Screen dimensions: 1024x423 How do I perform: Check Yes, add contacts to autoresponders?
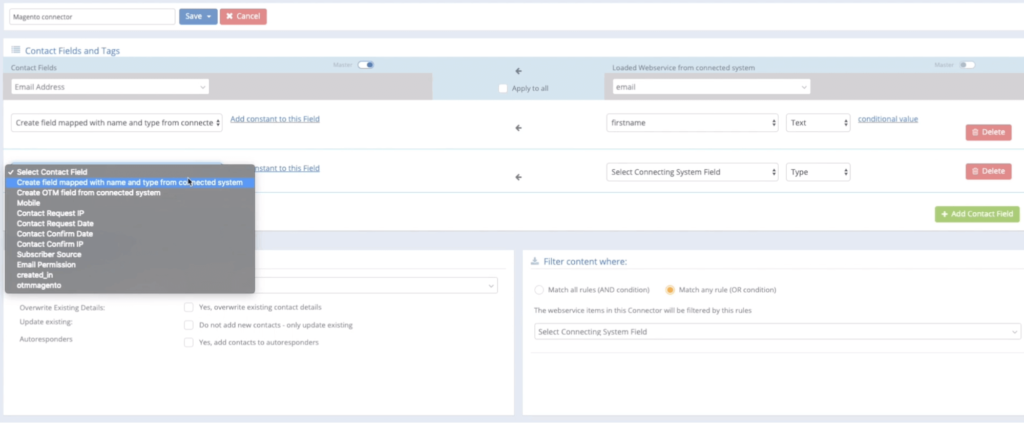pyautogui.click(x=189, y=342)
